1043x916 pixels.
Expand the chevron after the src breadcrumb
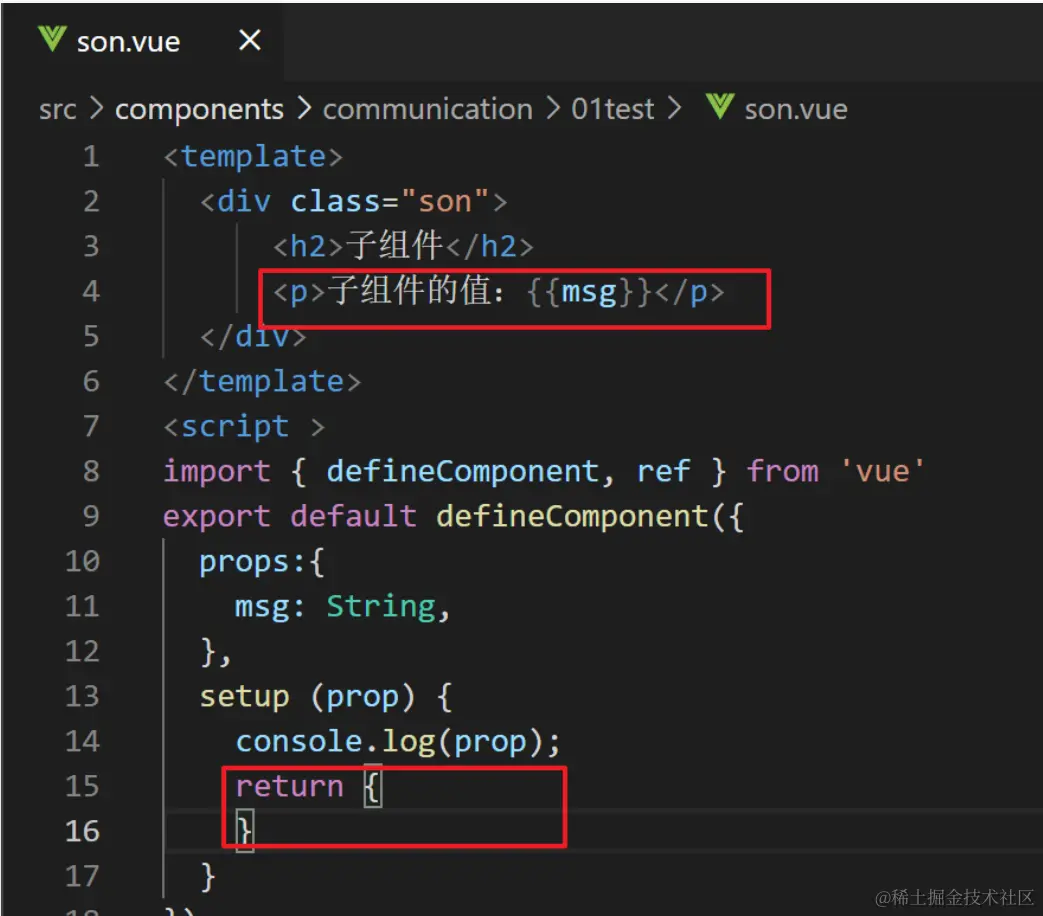(96, 109)
